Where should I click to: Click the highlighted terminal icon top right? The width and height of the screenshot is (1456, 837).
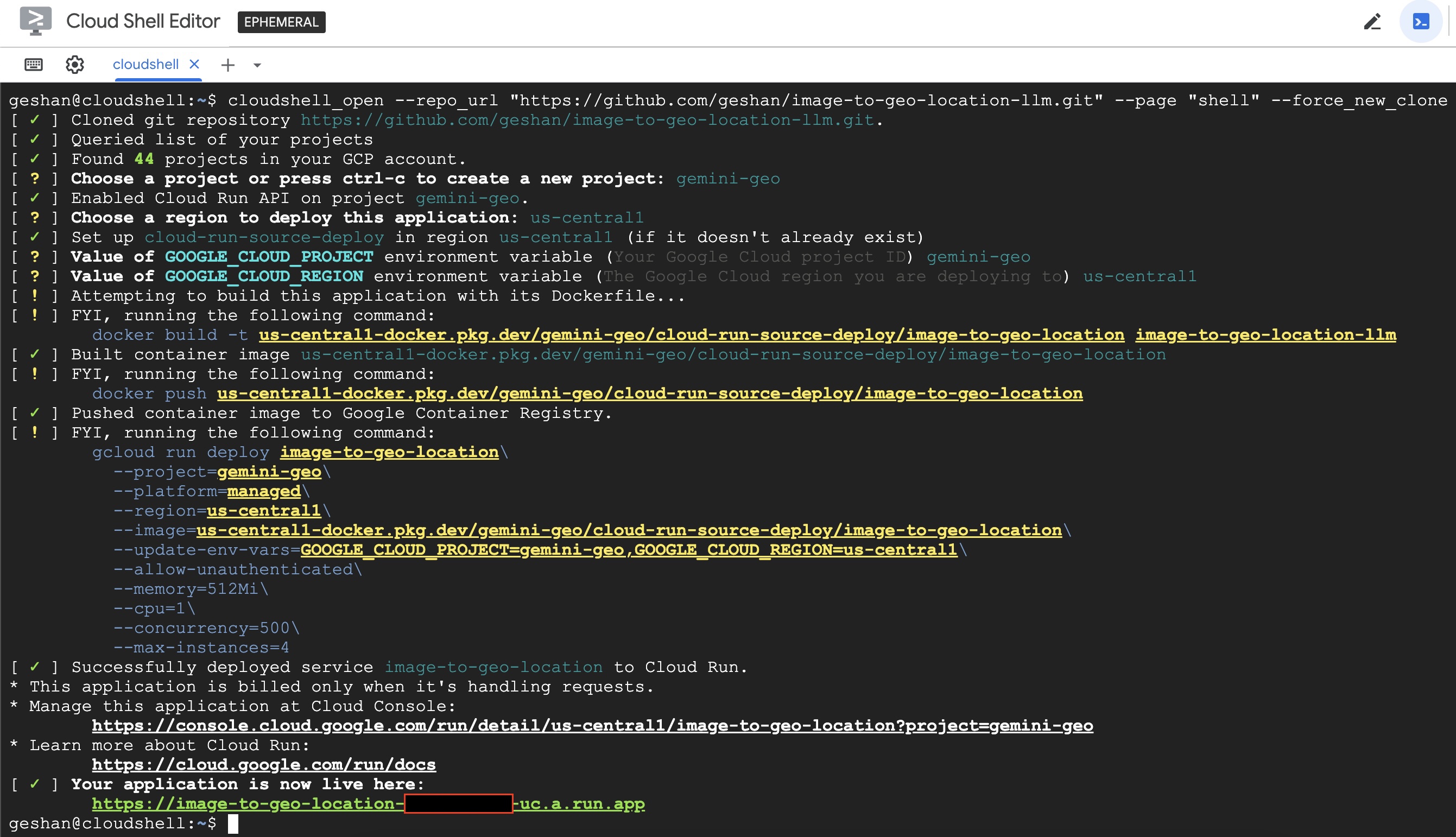point(1421,22)
